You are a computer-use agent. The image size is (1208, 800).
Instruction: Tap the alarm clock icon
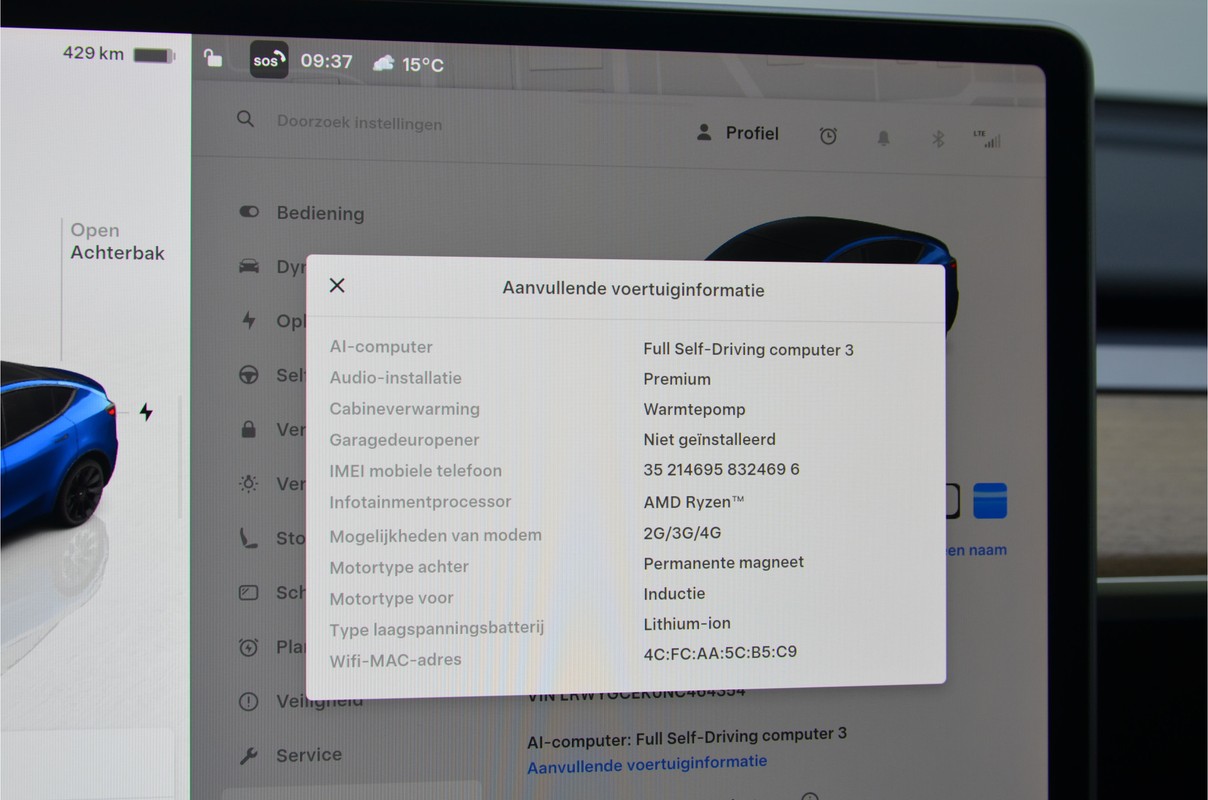828,137
